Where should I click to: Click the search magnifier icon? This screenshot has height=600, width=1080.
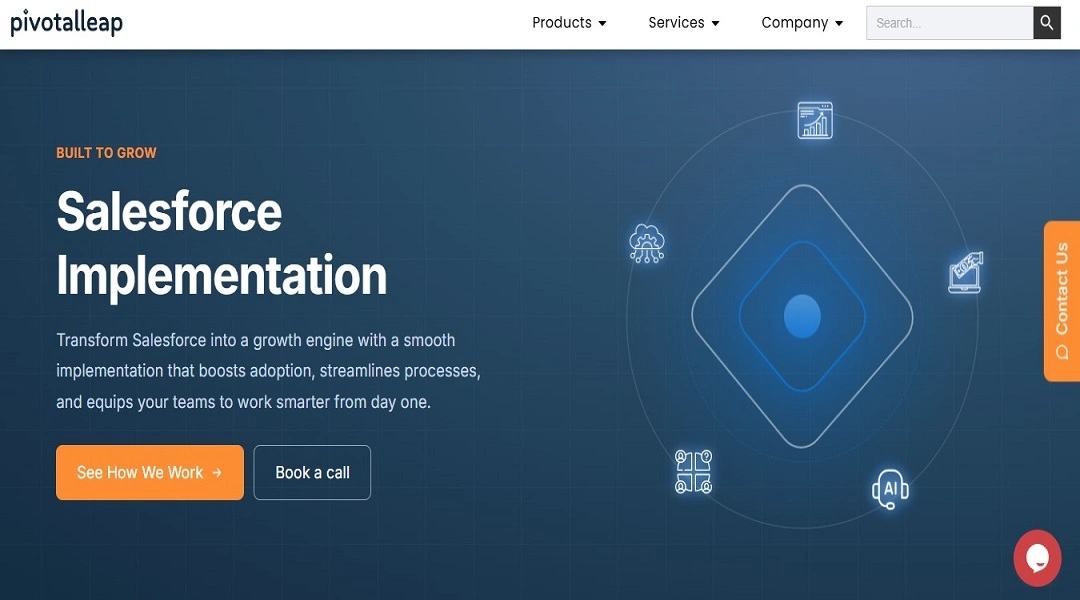[1046, 23]
